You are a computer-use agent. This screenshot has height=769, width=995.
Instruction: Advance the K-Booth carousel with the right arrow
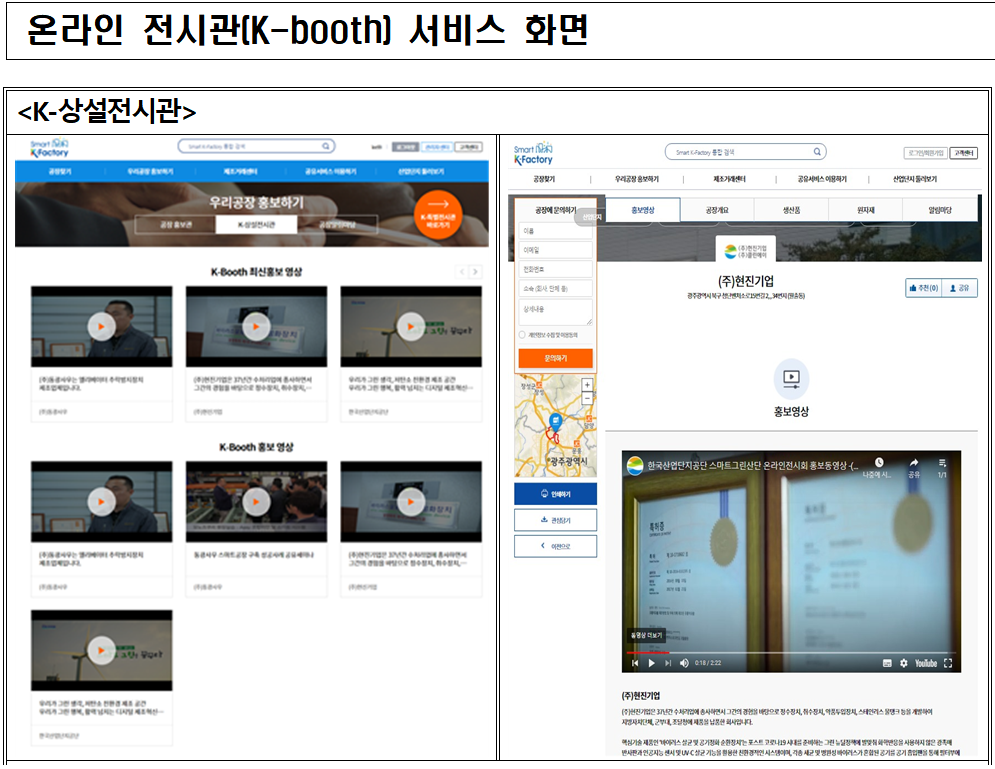[475, 271]
